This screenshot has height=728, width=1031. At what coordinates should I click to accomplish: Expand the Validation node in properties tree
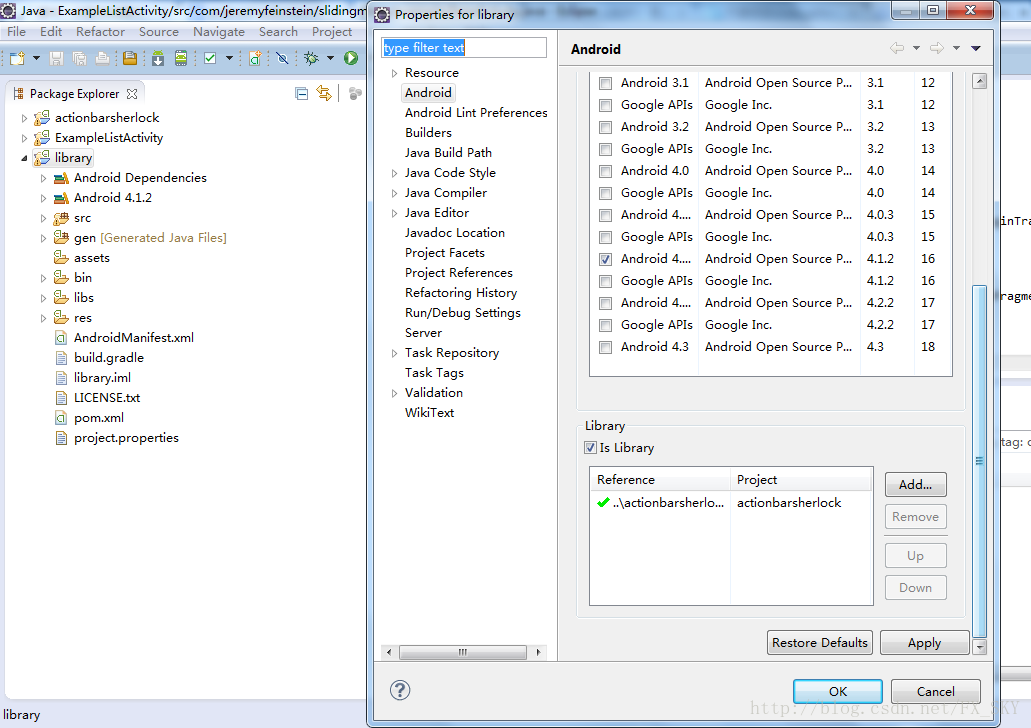(394, 393)
